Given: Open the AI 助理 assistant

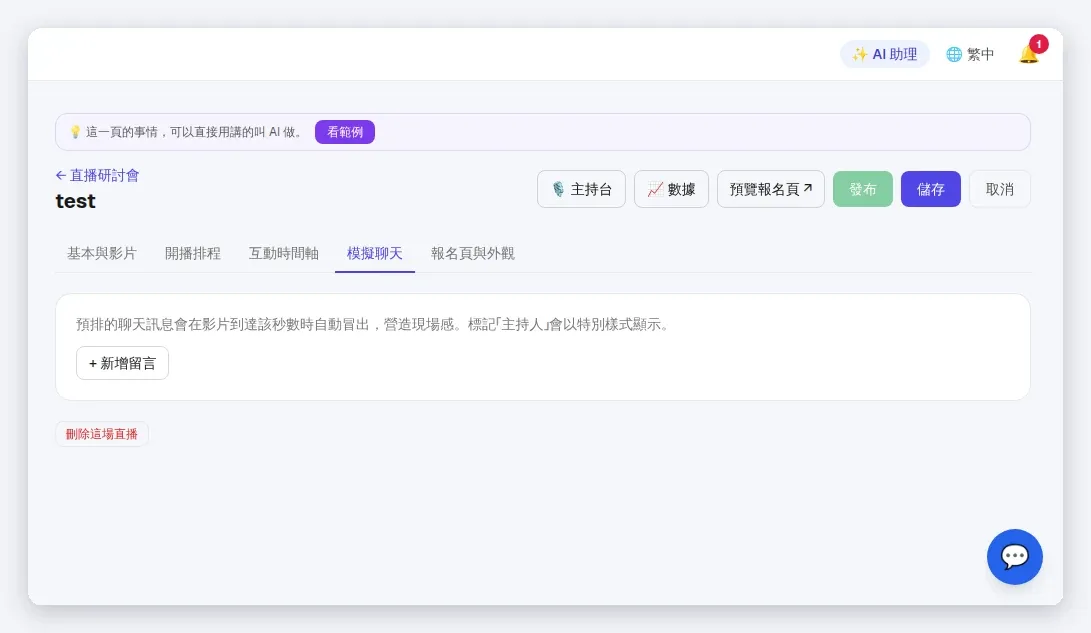Looking at the screenshot, I should tap(884, 54).
